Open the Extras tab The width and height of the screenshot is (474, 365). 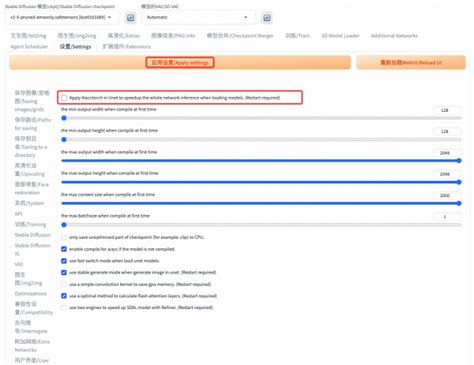coord(123,36)
